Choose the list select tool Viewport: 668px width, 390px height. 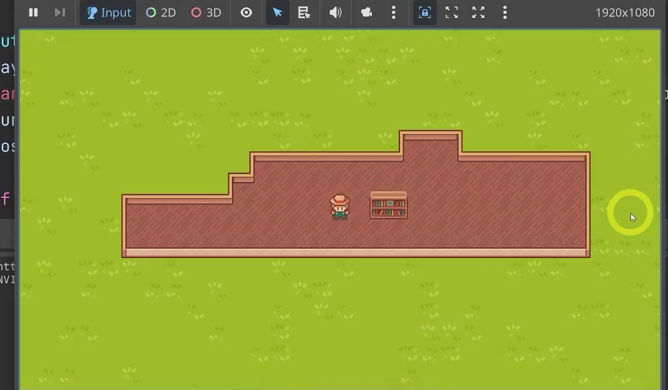[x=304, y=12]
